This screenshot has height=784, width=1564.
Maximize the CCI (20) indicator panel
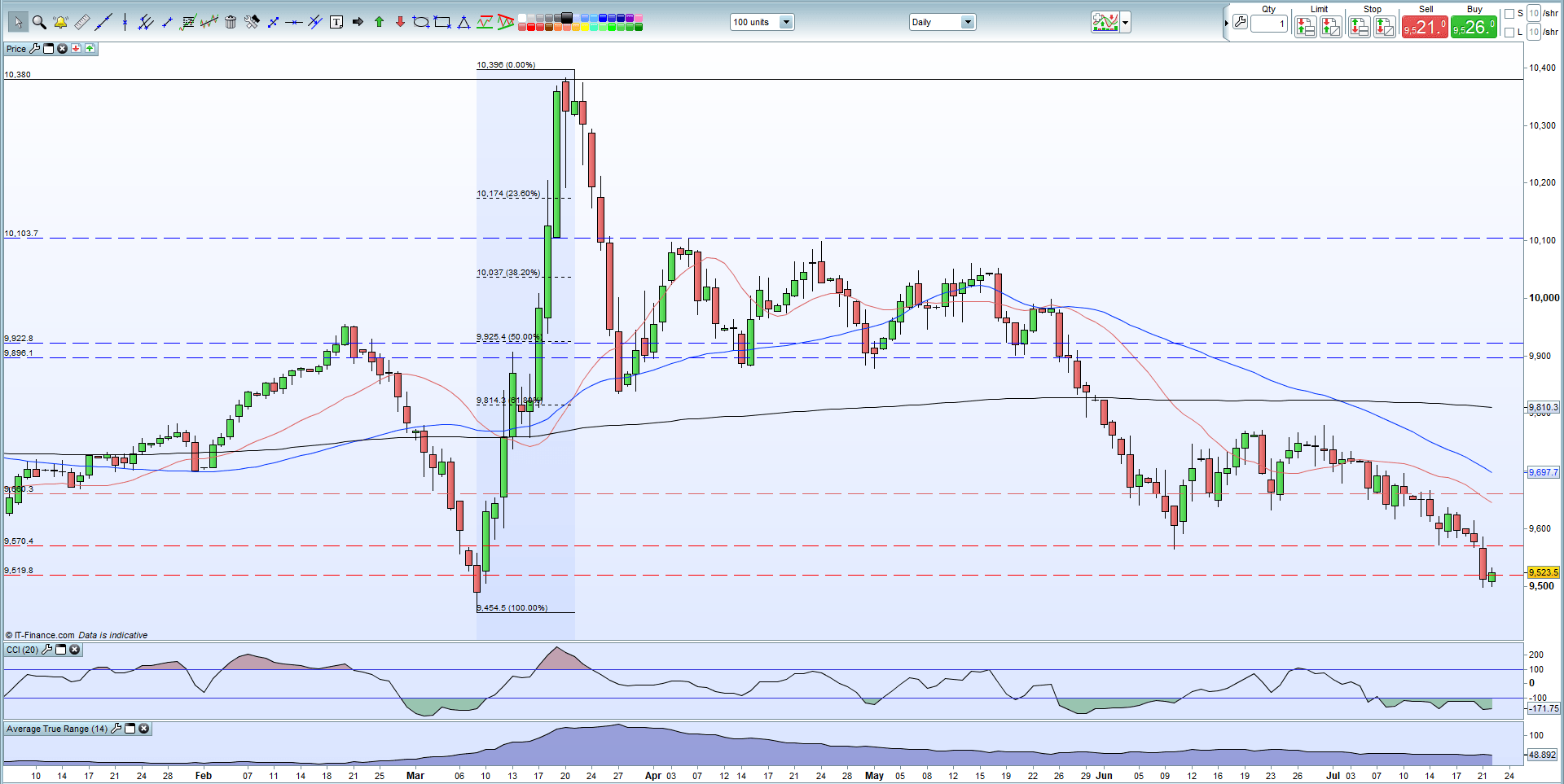[61, 650]
